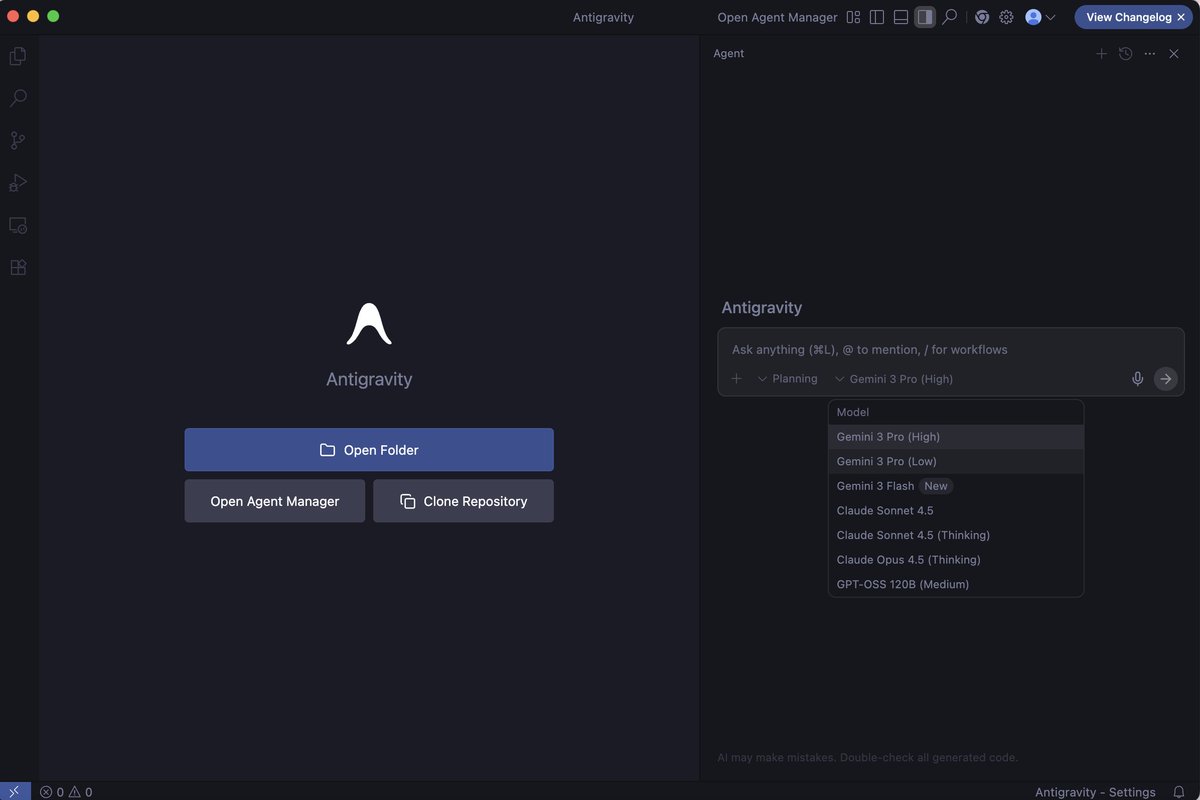Viewport: 1200px width, 800px height.
Task: Click the View Changelog button
Action: pyautogui.click(x=1128, y=17)
